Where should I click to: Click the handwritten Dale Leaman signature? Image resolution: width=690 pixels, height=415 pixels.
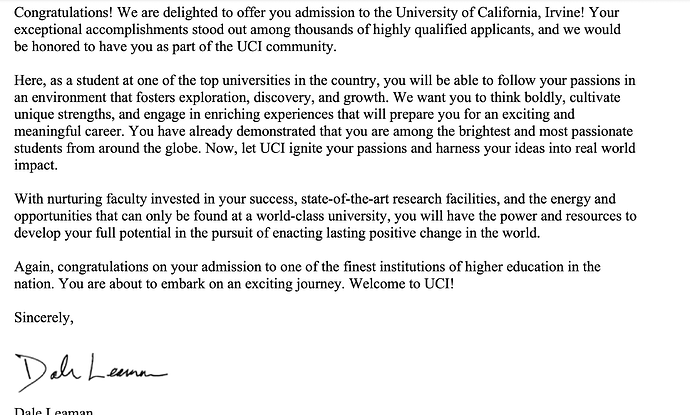pos(92,371)
